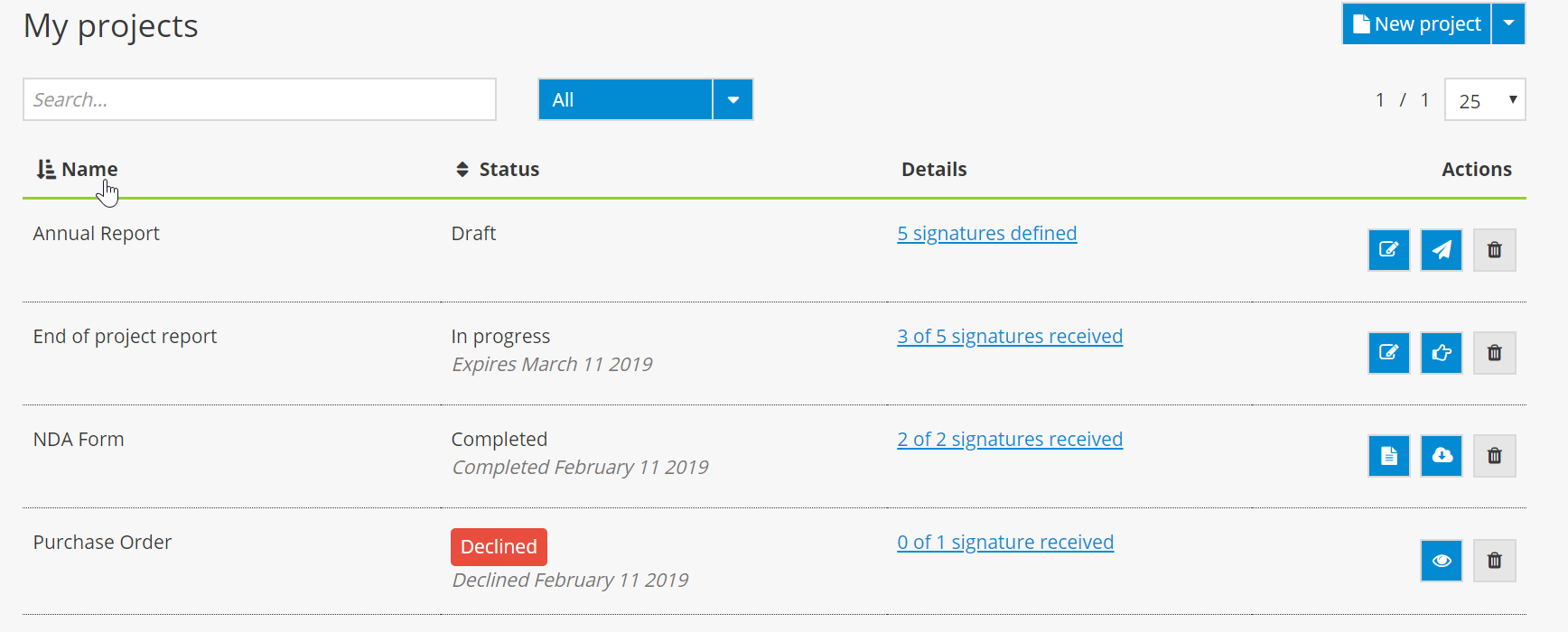Delete the End of project report
1568x632 pixels.
tap(1494, 353)
